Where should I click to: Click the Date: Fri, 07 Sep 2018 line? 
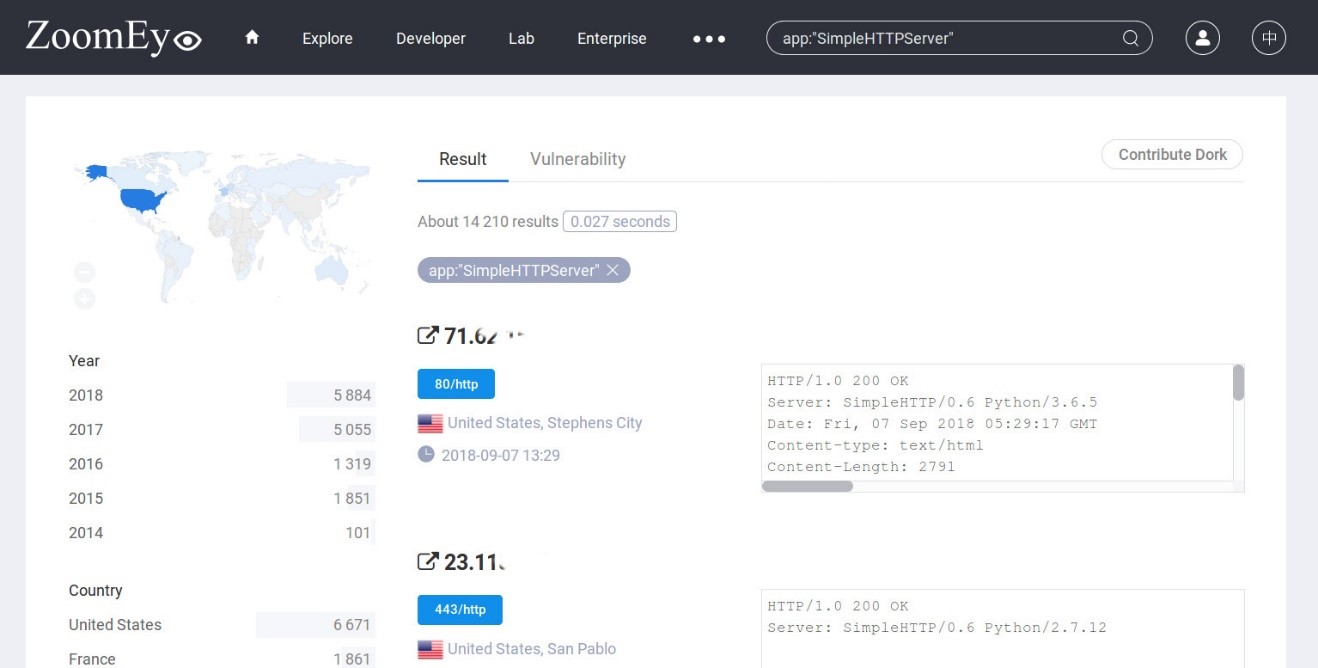(932, 424)
